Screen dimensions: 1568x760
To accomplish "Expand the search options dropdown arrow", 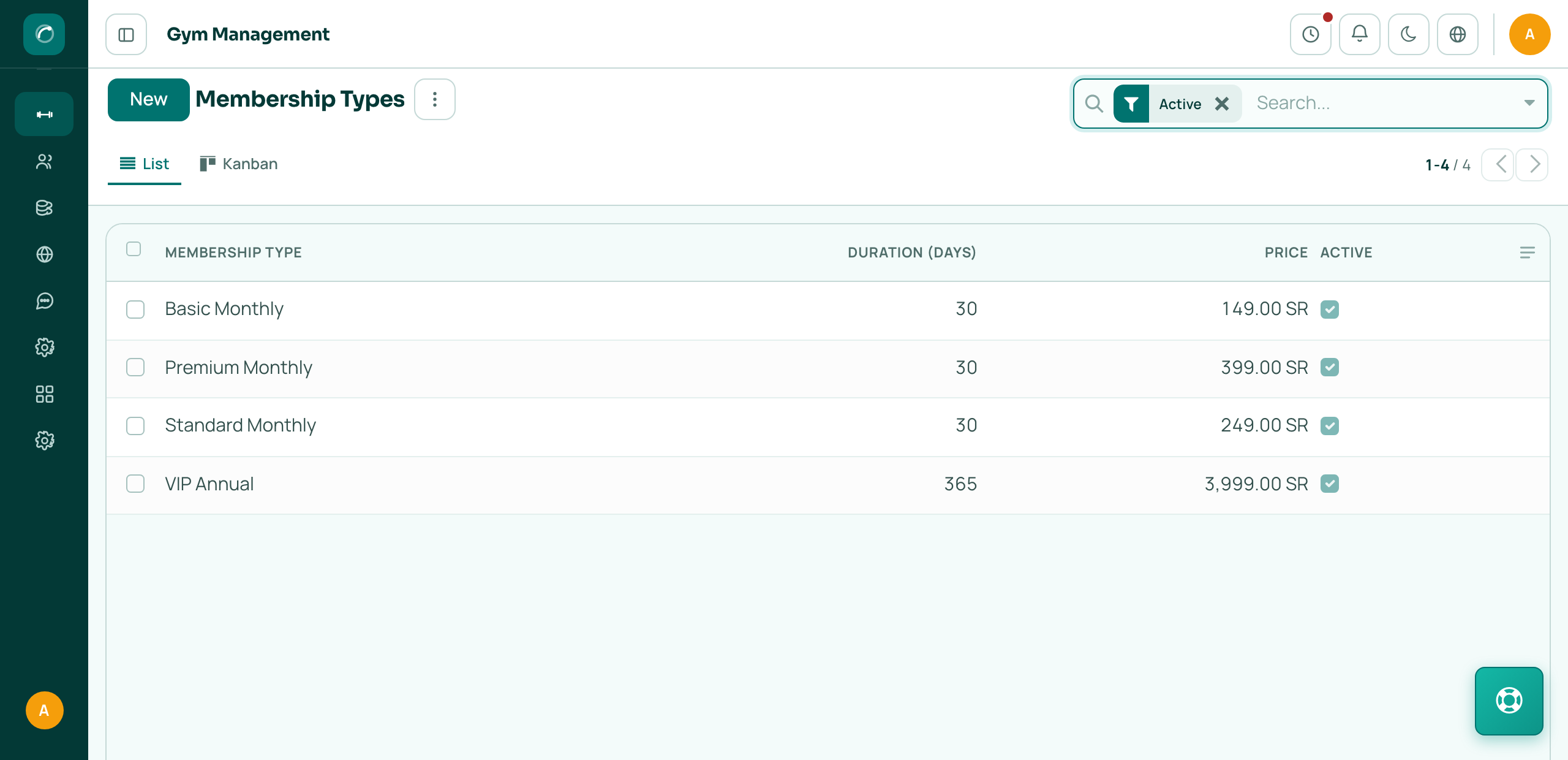I will coord(1529,103).
